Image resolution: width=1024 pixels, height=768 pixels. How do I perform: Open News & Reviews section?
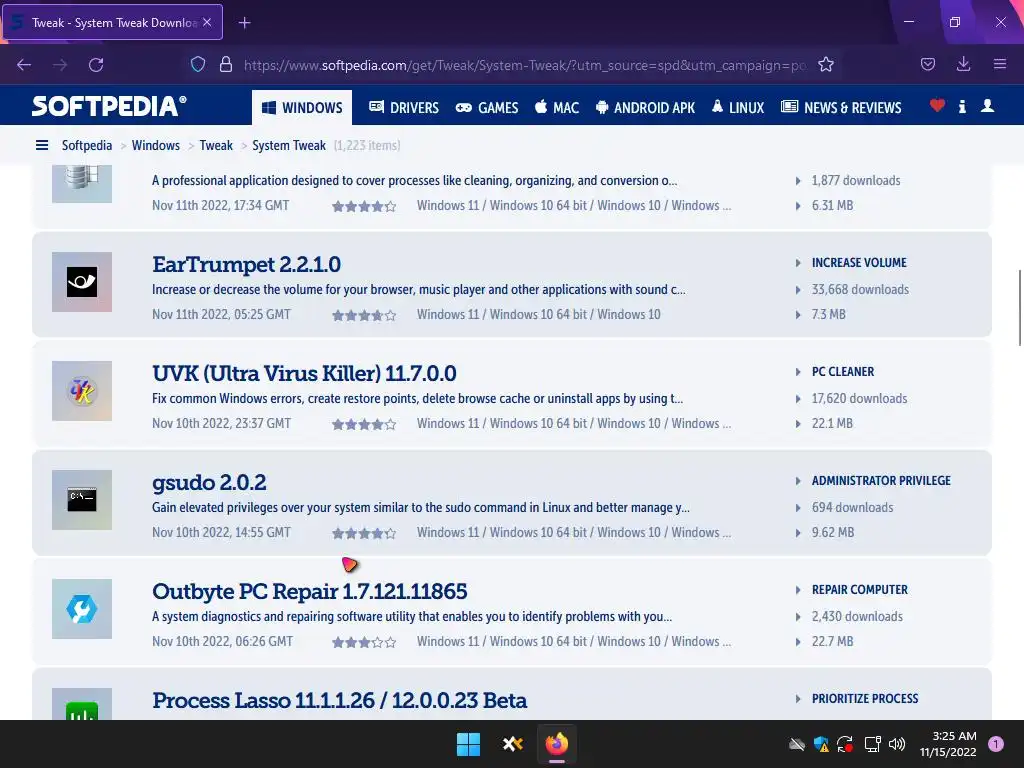[841, 108]
